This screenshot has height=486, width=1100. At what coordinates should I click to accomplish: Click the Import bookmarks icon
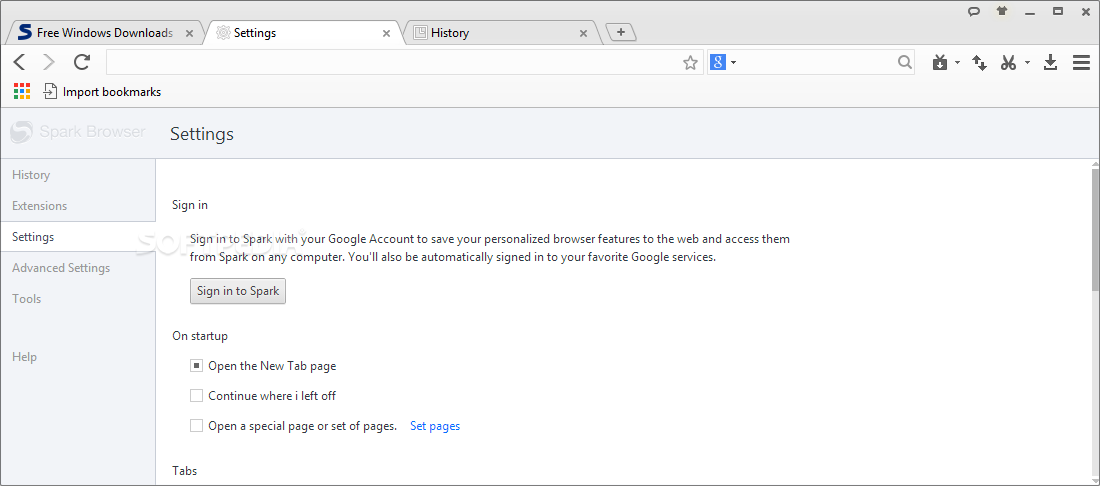(51, 91)
